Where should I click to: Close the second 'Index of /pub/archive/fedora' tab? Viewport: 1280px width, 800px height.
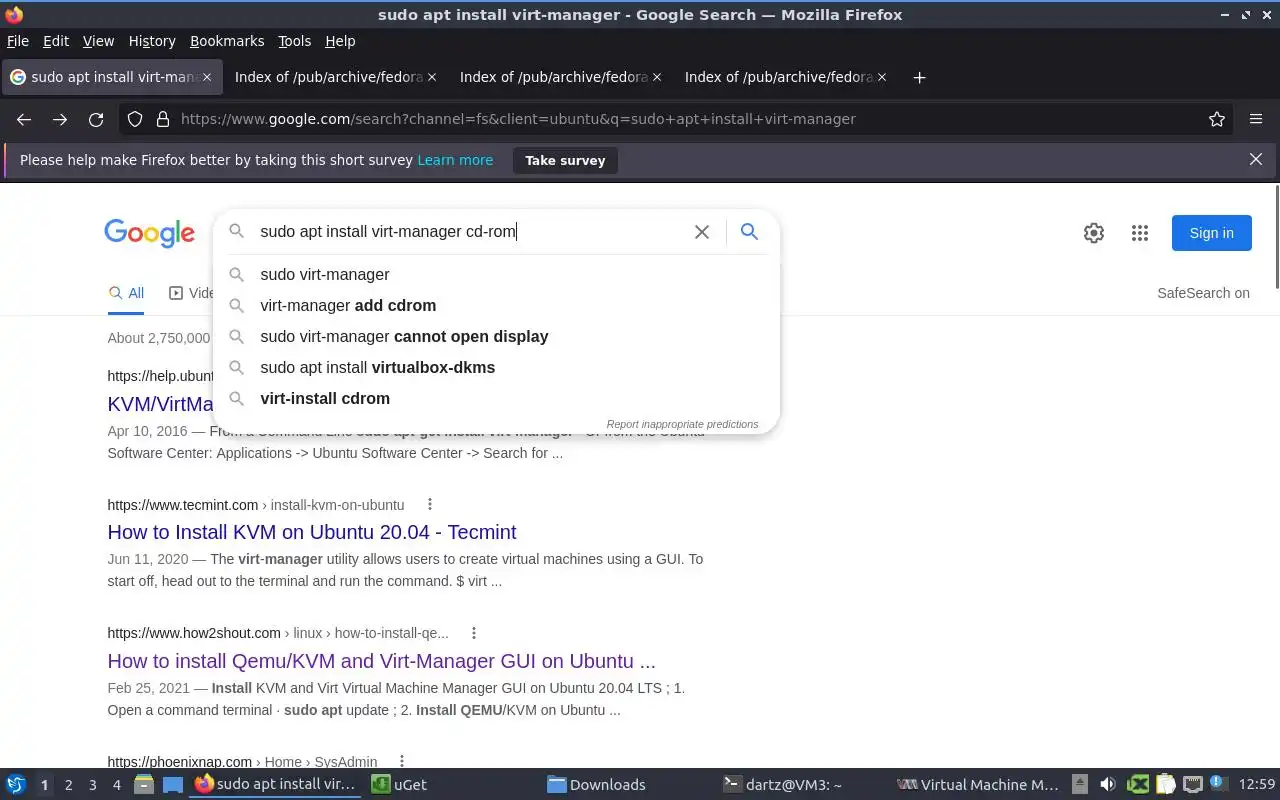click(657, 77)
